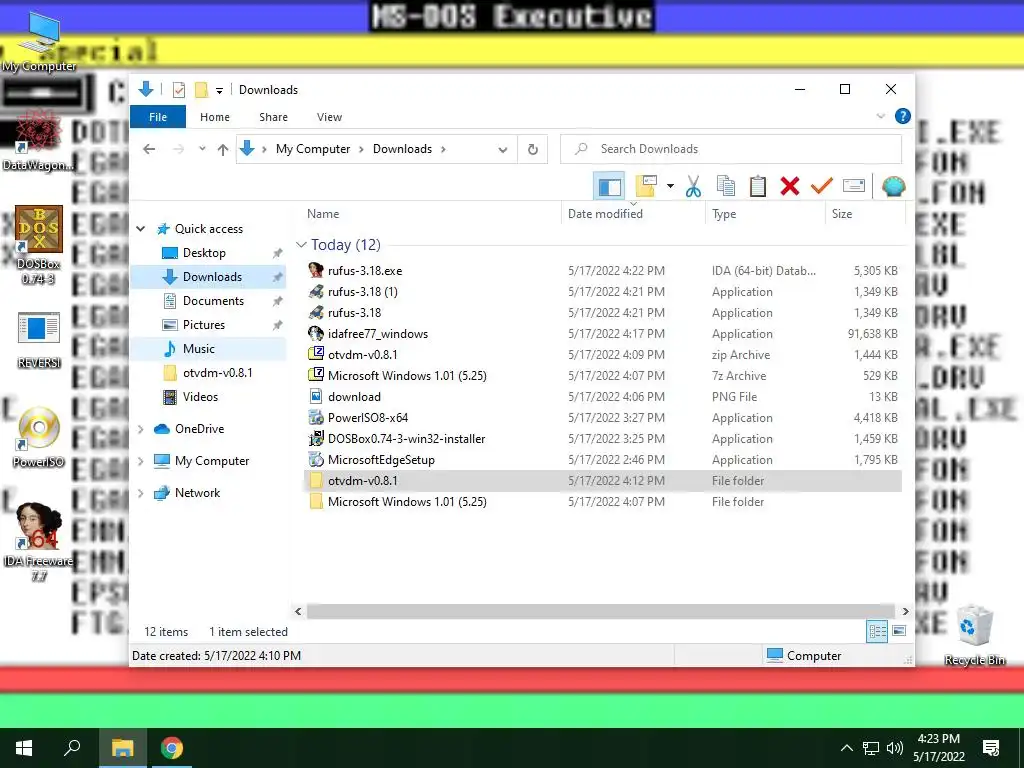This screenshot has width=1024, height=768.
Task: Collapse the Quick access tree node
Action: click(x=140, y=229)
